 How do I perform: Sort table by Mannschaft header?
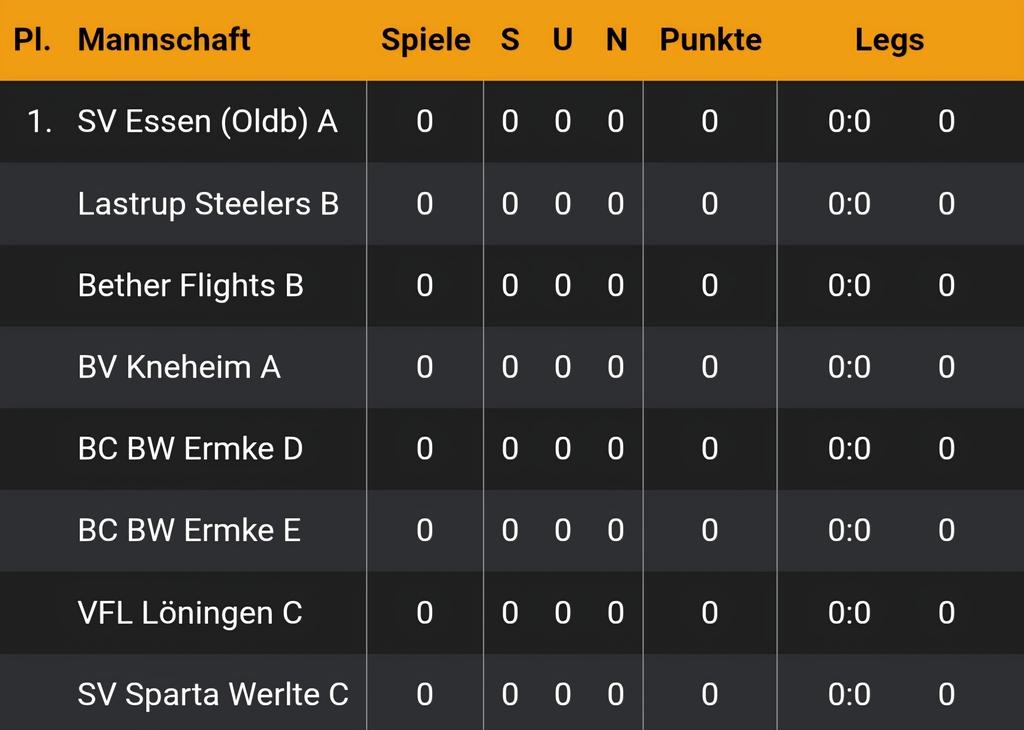pyautogui.click(x=164, y=40)
